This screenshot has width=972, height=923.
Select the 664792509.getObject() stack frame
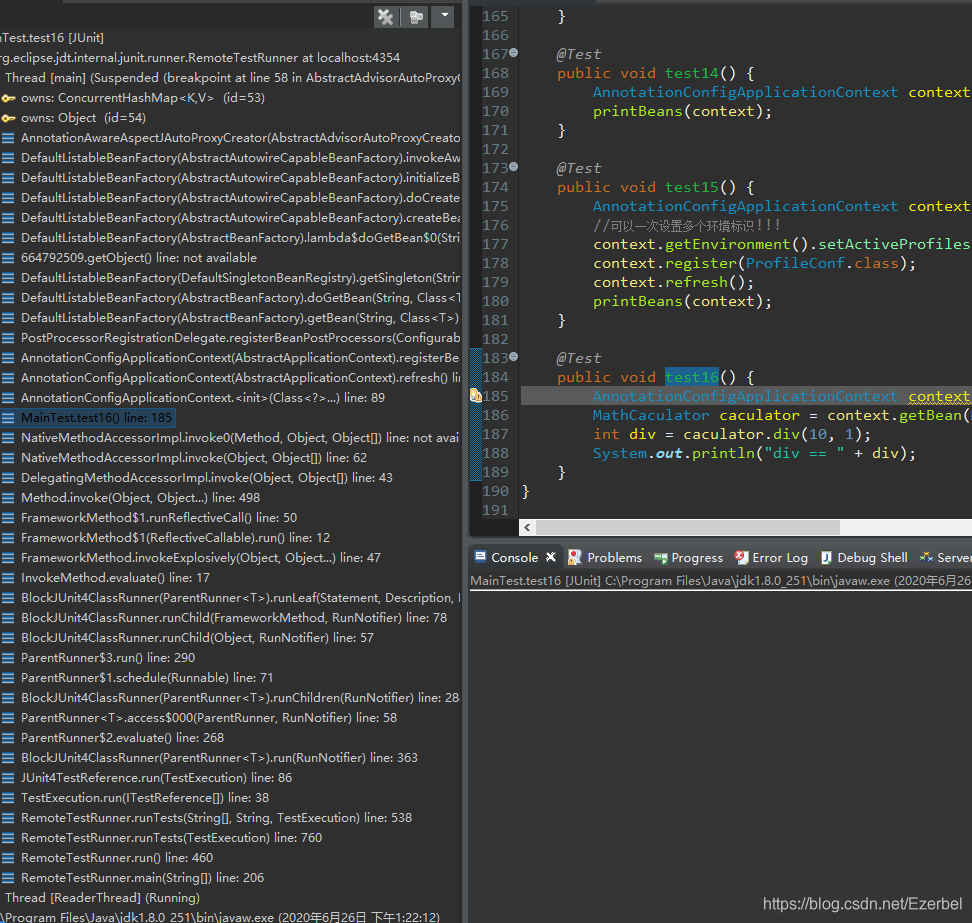[x=139, y=258]
